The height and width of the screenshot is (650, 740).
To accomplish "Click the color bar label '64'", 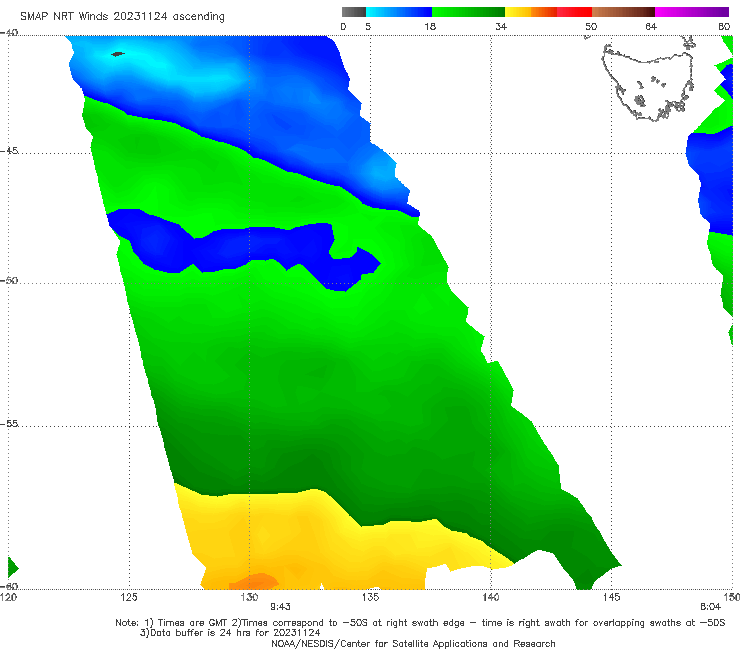I will coord(651,26).
